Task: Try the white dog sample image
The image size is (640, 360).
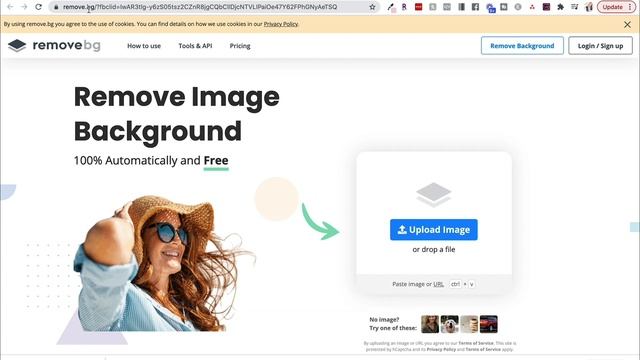Action: (x=449, y=324)
